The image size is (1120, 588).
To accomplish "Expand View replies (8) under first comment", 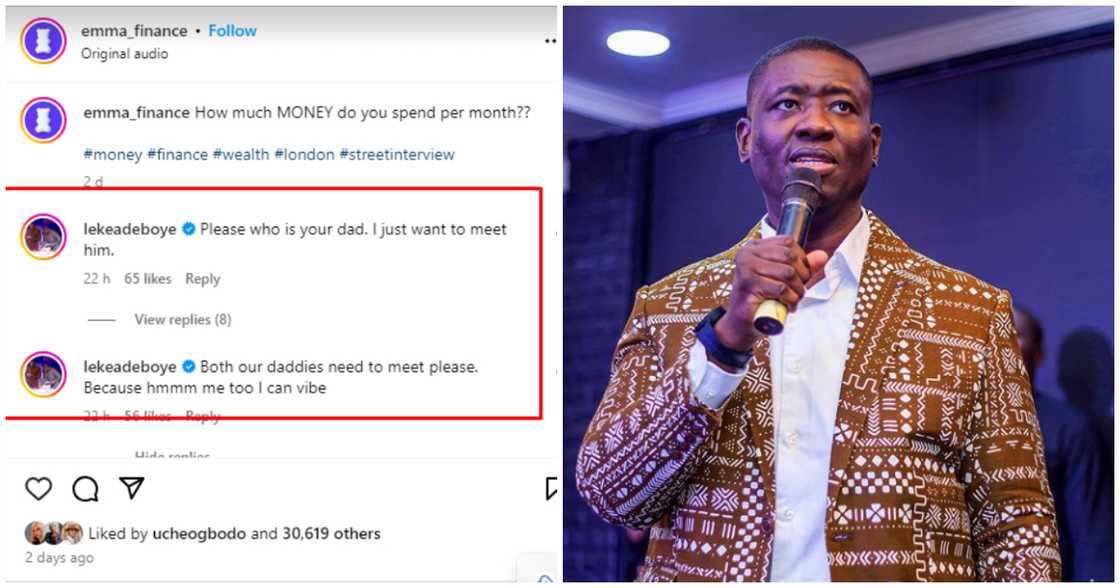I will (183, 319).
